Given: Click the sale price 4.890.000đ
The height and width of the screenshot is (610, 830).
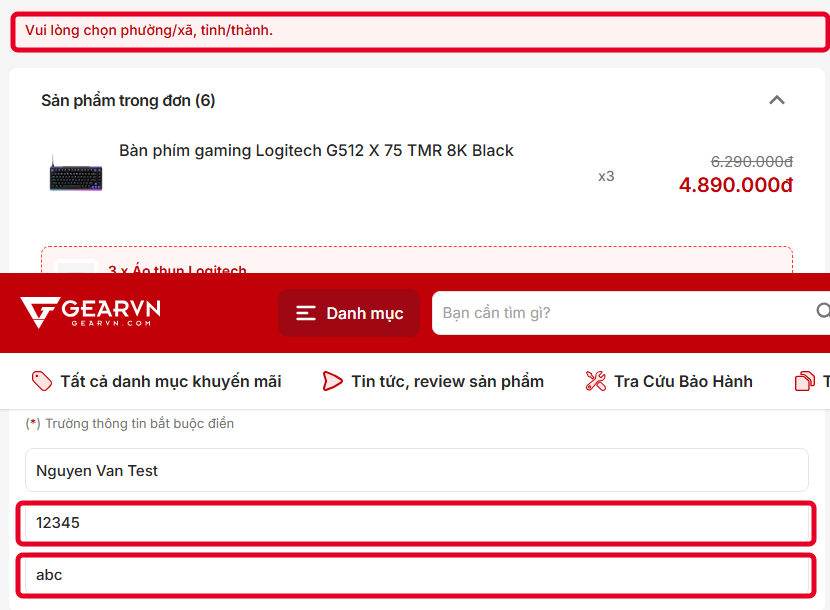Looking at the screenshot, I should click(x=736, y=185).
